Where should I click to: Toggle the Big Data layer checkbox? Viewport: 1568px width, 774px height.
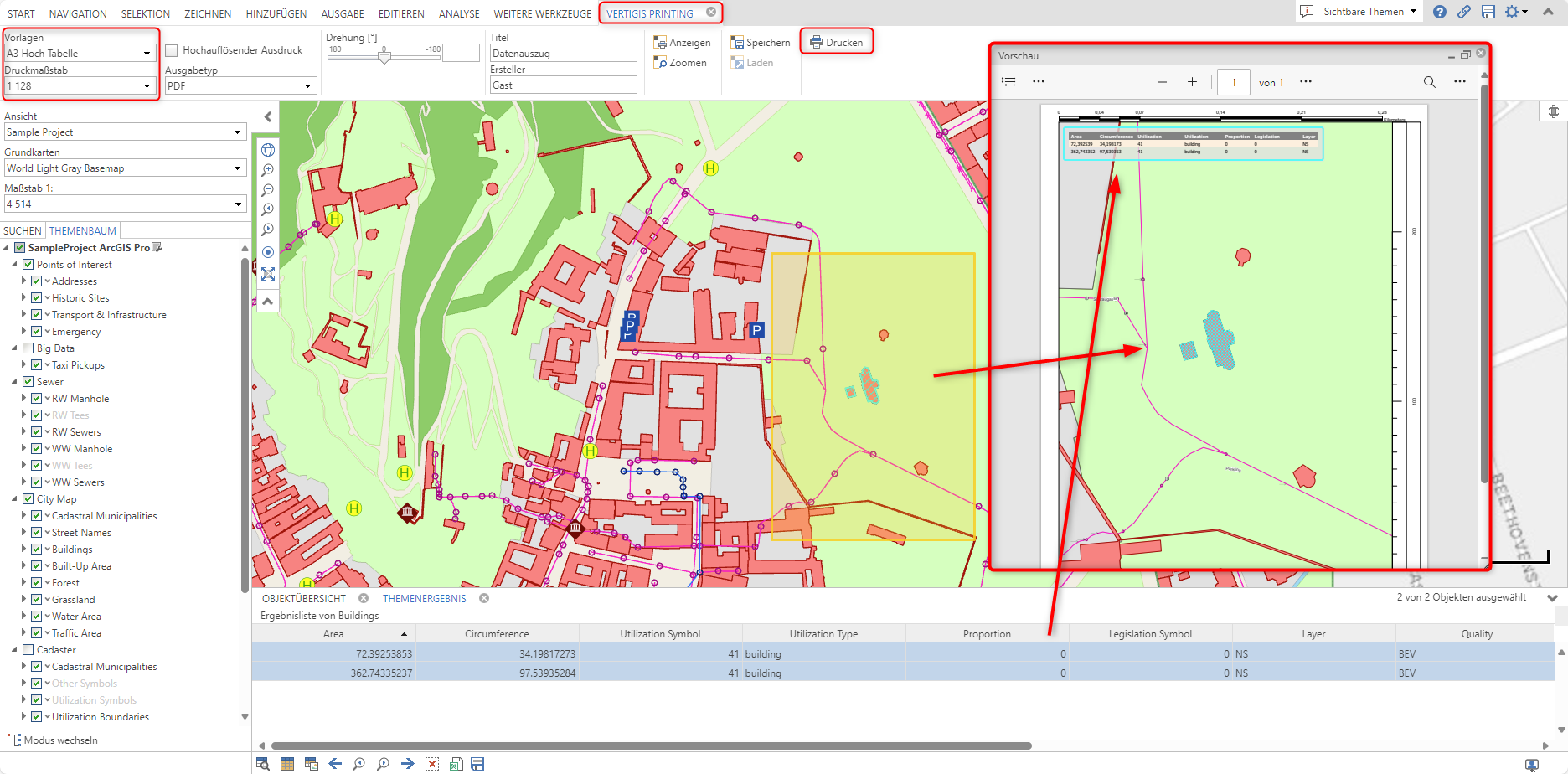point(28,348)
